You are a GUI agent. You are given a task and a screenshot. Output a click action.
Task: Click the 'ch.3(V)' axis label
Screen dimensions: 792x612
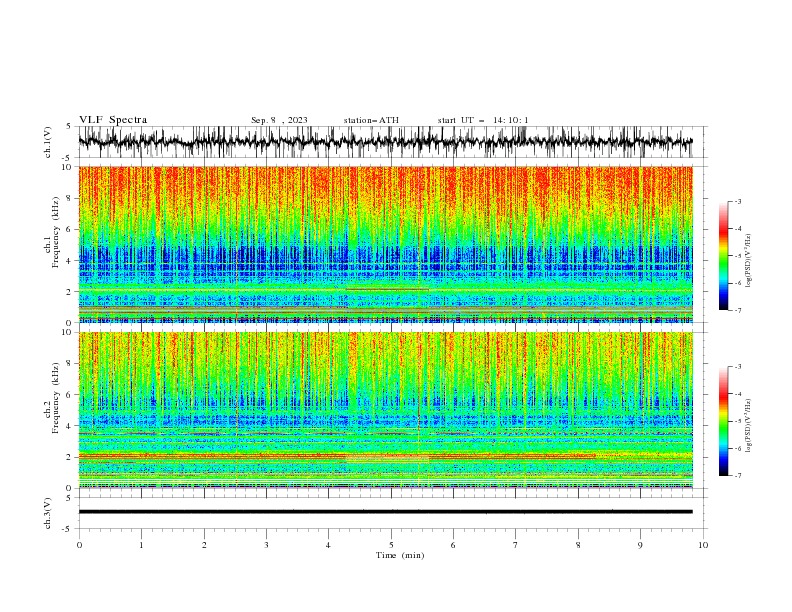coord(48,513)
